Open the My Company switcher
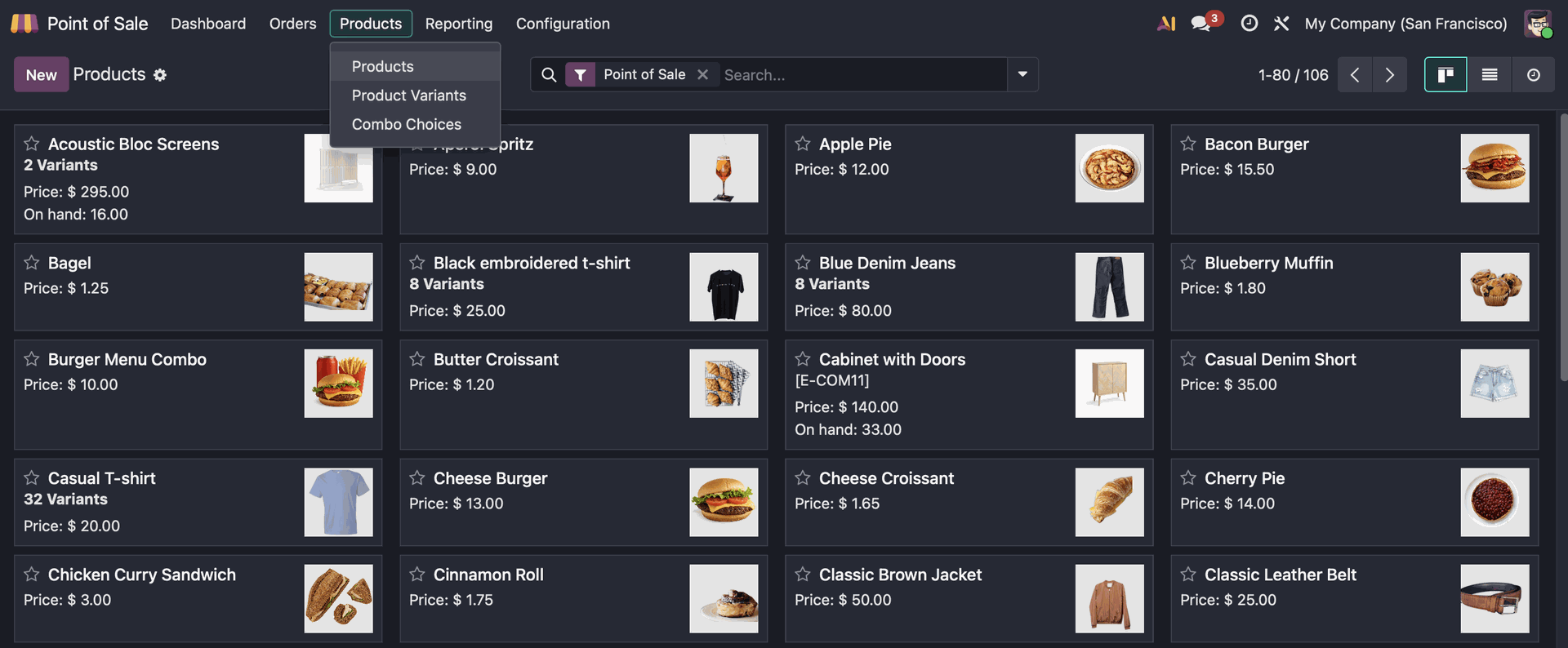Image resolution: width=1568 pixels, height=648 pixels. click(x=1405, y=24)
